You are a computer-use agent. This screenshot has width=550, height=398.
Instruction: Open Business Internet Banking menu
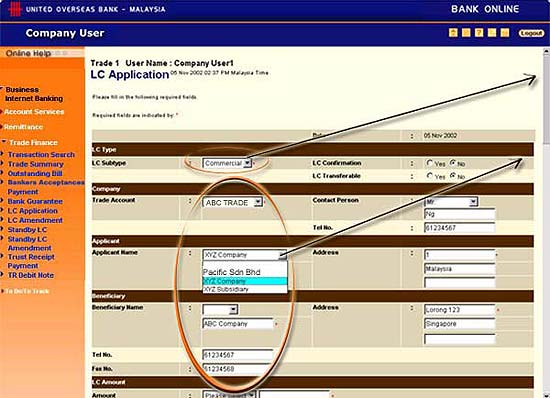[x=34, y=94]
